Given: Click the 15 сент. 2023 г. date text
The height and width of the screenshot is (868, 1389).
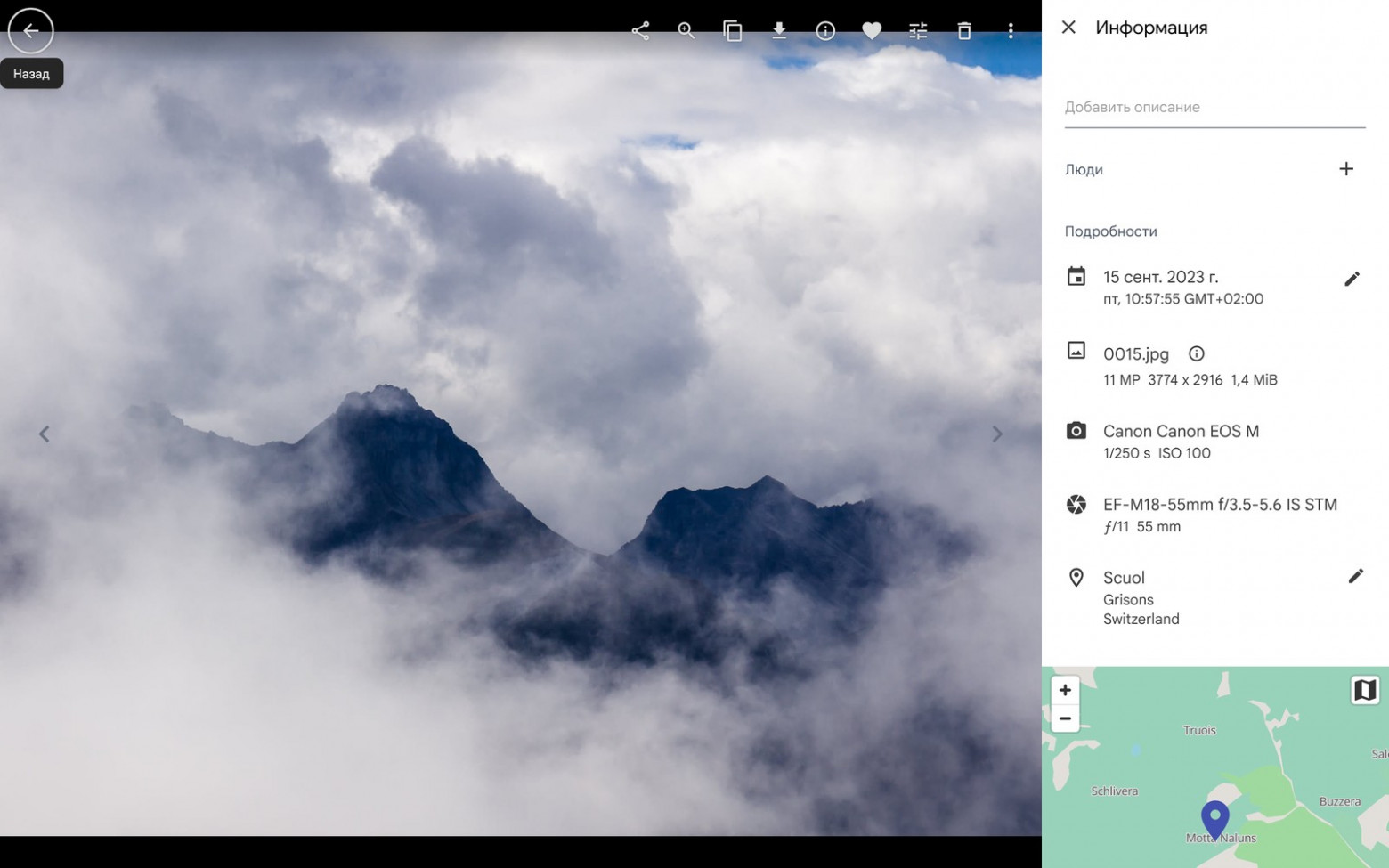Looking at the screenshot, I should [x=1161, y=277].
